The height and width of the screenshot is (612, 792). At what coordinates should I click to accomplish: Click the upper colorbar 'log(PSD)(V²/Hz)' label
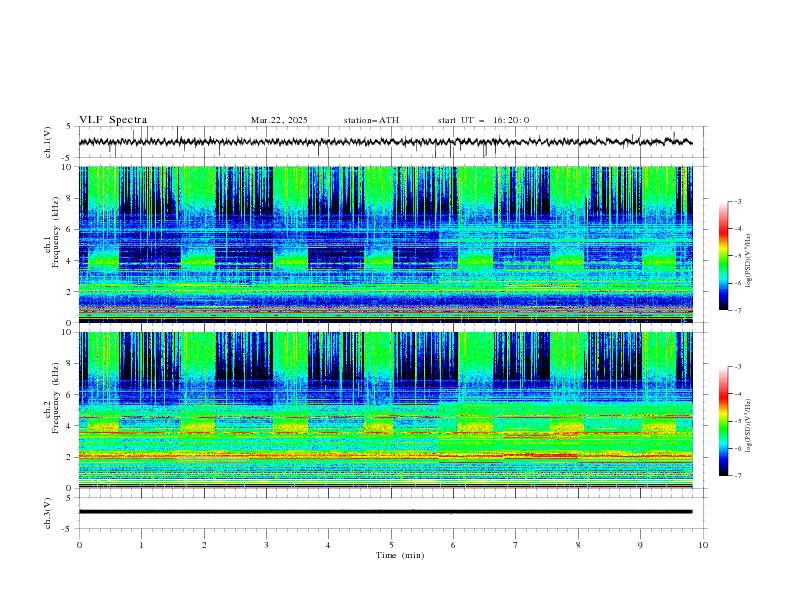(x=749, y=261)
